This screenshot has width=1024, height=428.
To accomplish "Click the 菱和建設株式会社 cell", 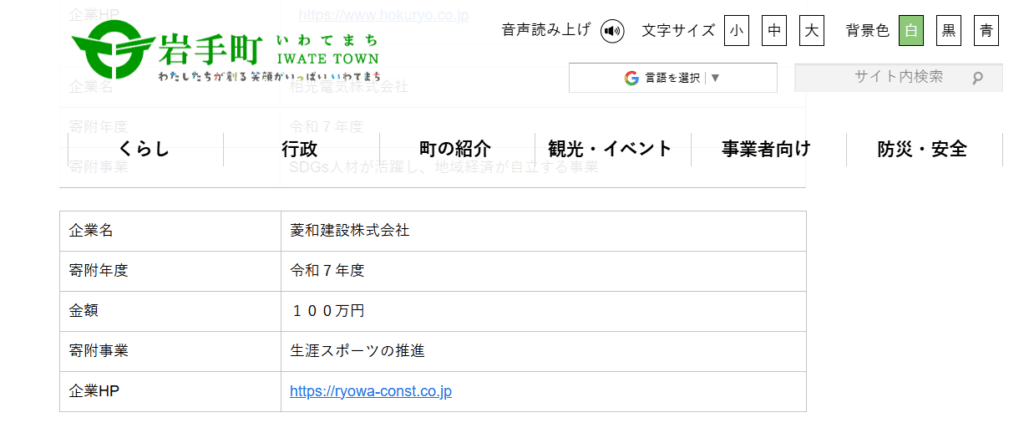I will (x=543, y=231).
